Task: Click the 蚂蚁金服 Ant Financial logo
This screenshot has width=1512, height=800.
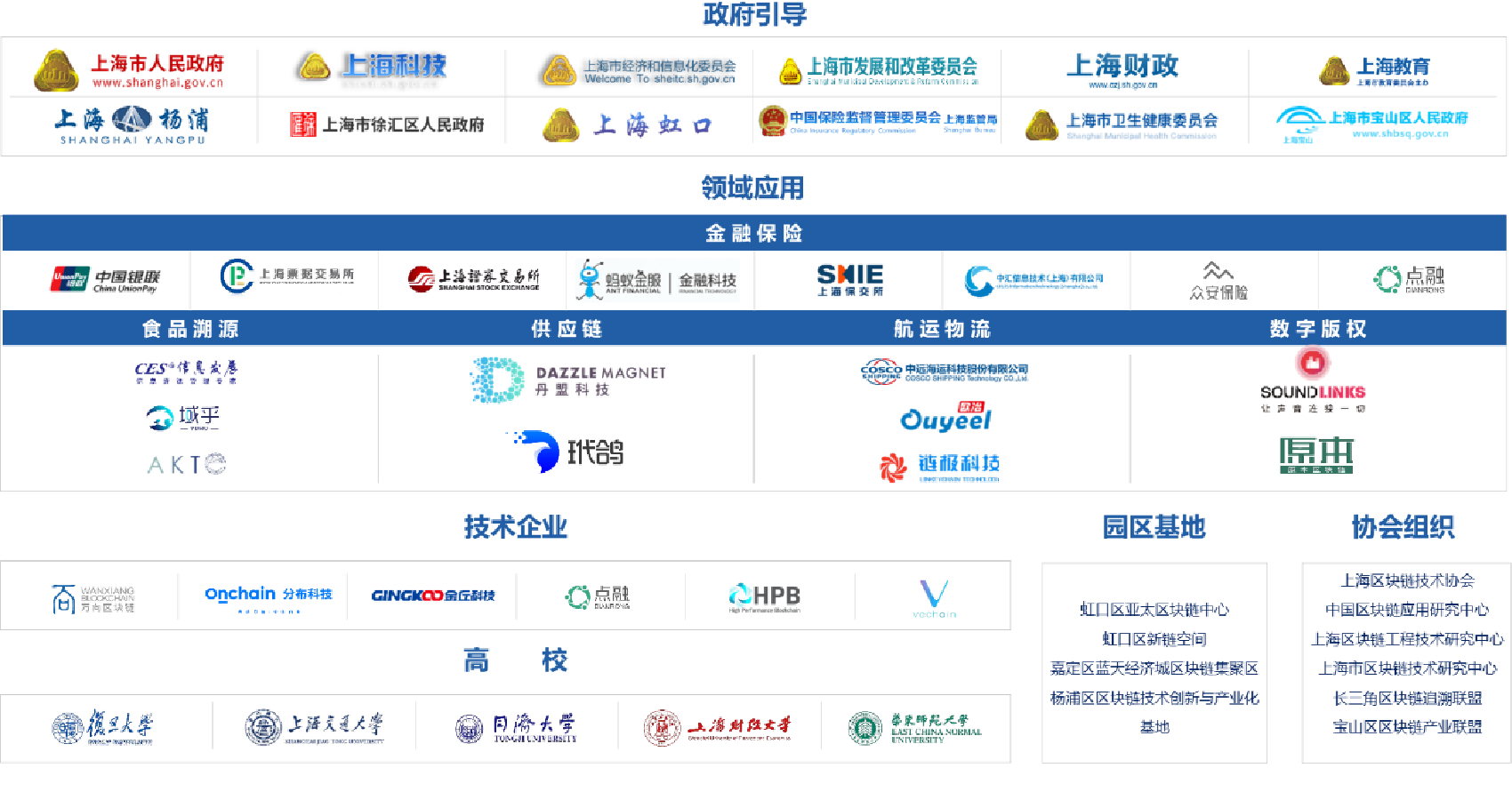Action: tap(656, 280)
